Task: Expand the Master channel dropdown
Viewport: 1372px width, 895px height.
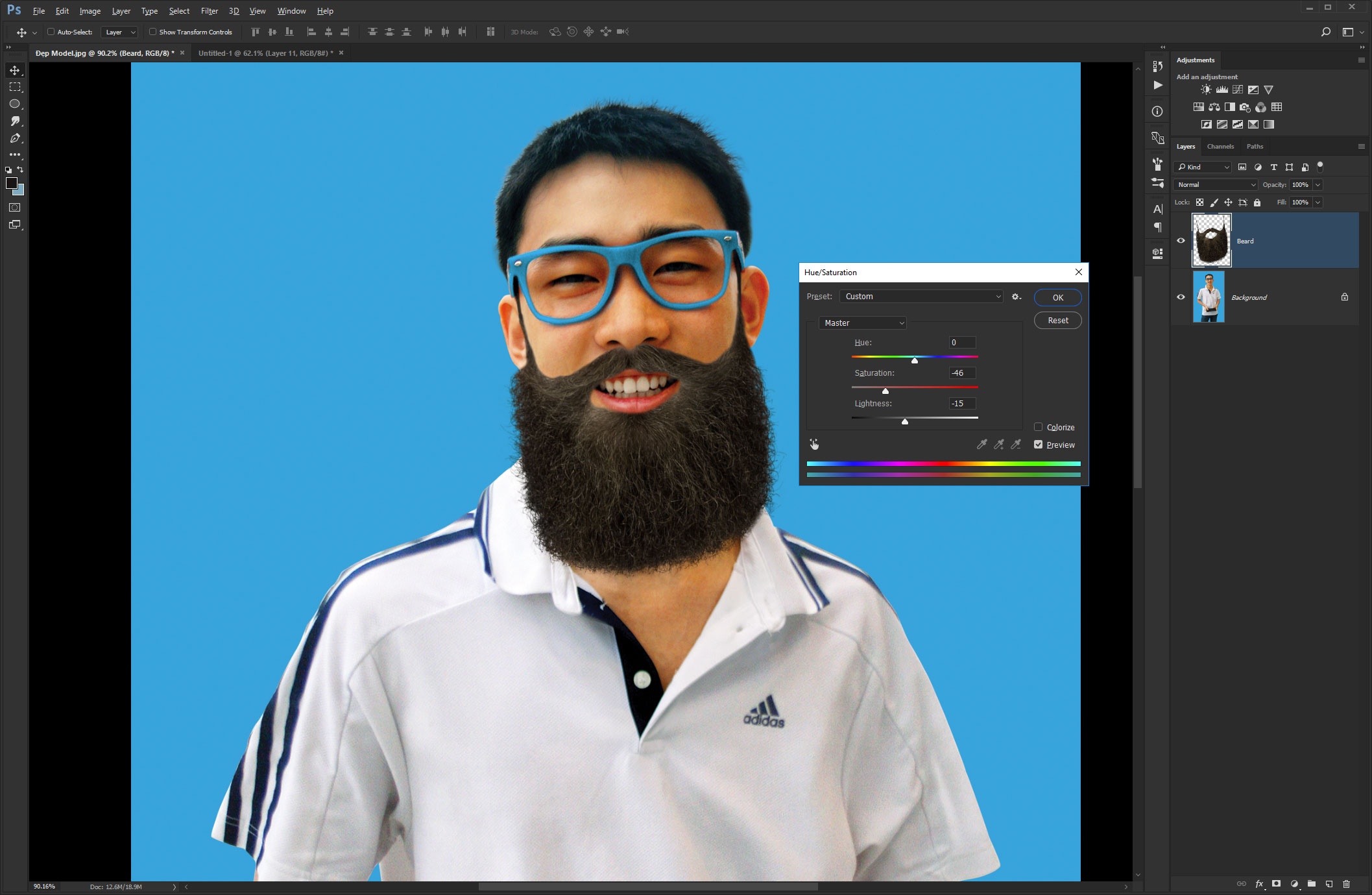Action: tap(863, 323)
